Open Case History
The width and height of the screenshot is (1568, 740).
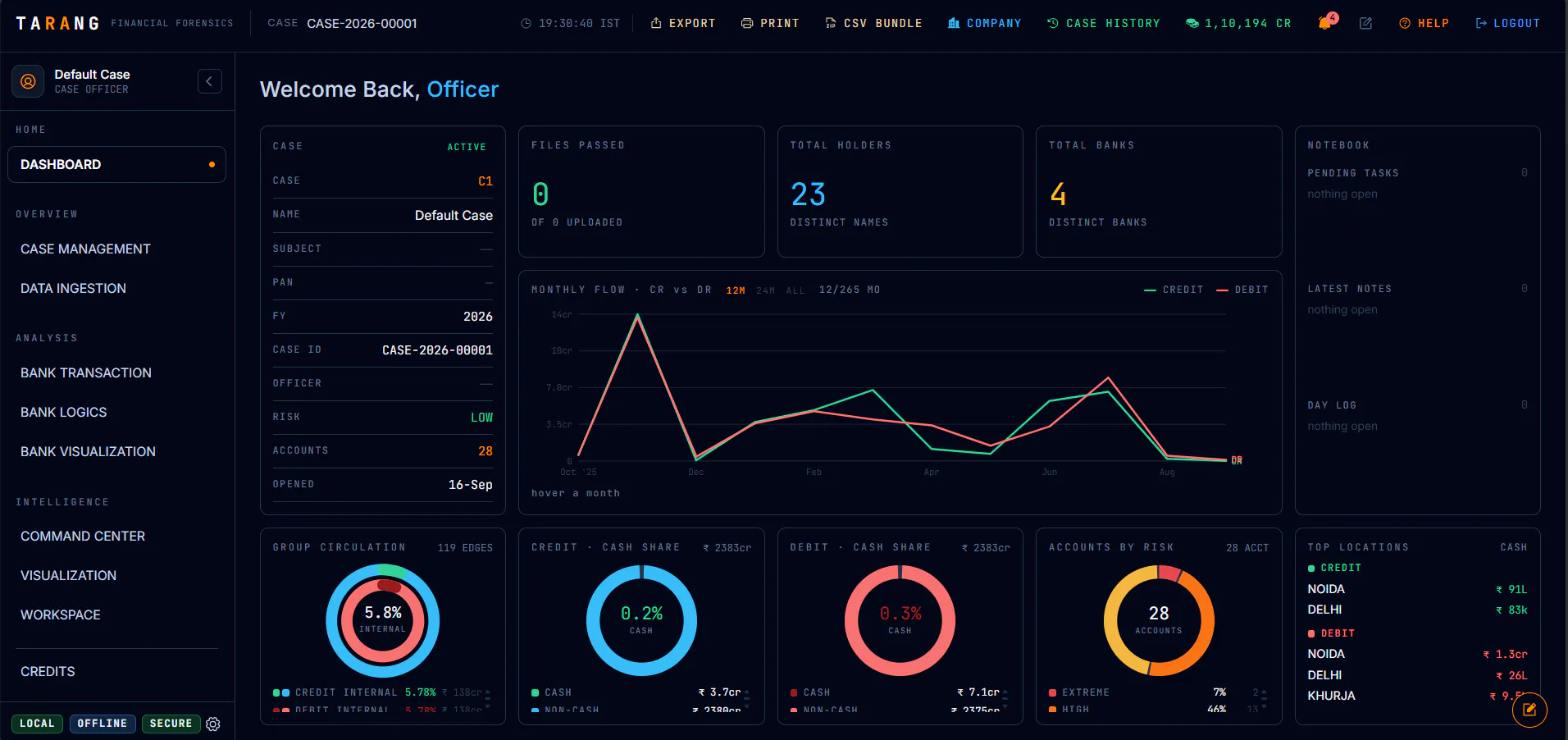coord(1103,23)
